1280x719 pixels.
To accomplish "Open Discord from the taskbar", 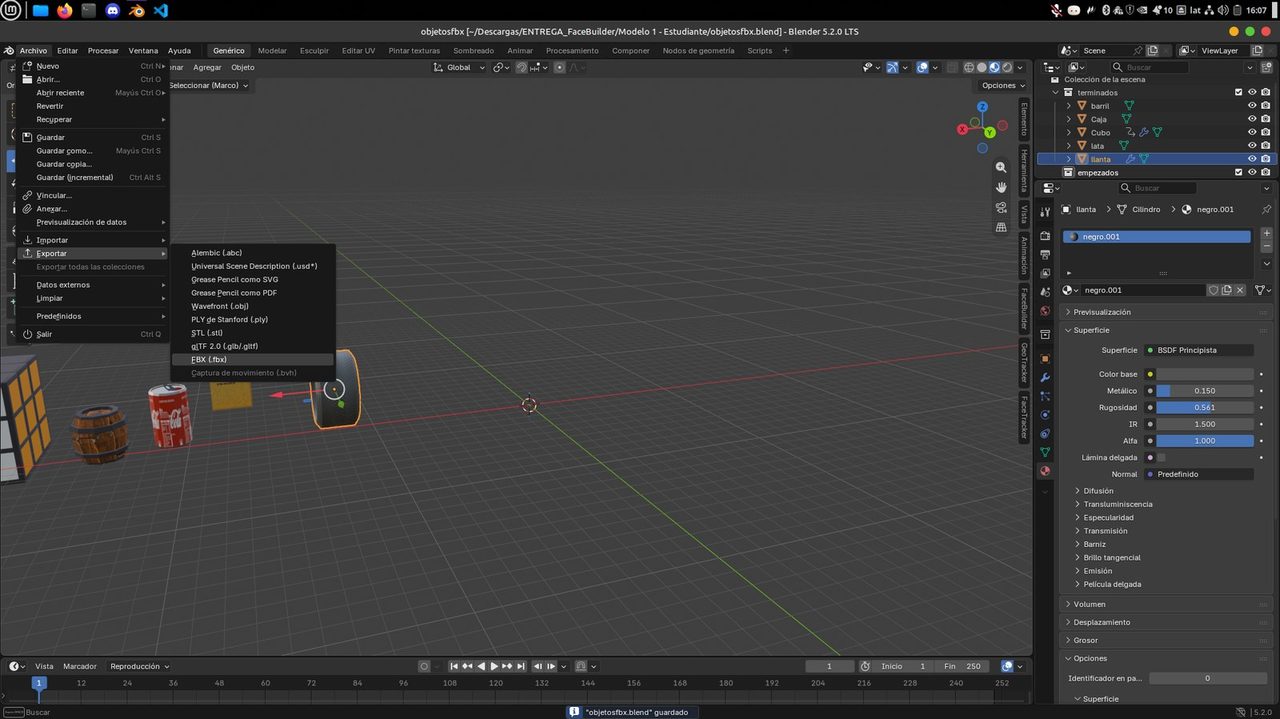I will pyautogui.click(x=112, y=10).
